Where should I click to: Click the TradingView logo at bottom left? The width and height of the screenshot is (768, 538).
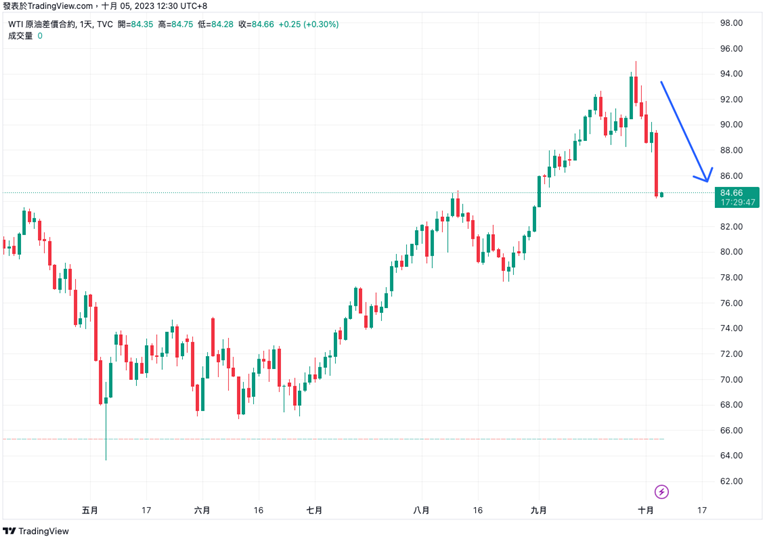point(37,530)
